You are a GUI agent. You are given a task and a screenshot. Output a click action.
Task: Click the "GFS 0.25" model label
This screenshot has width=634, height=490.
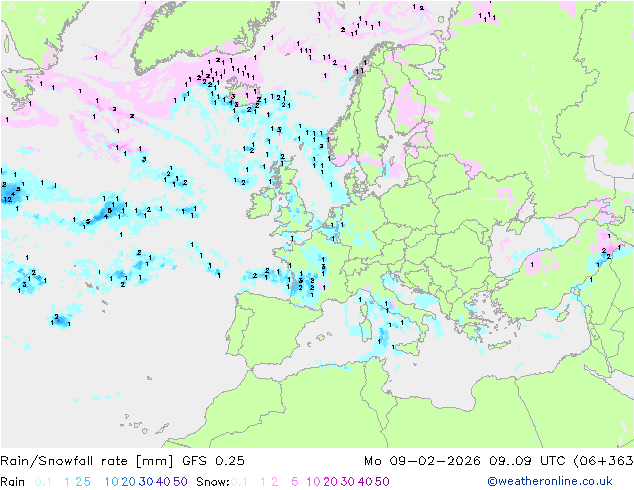[x=213, y=461]
